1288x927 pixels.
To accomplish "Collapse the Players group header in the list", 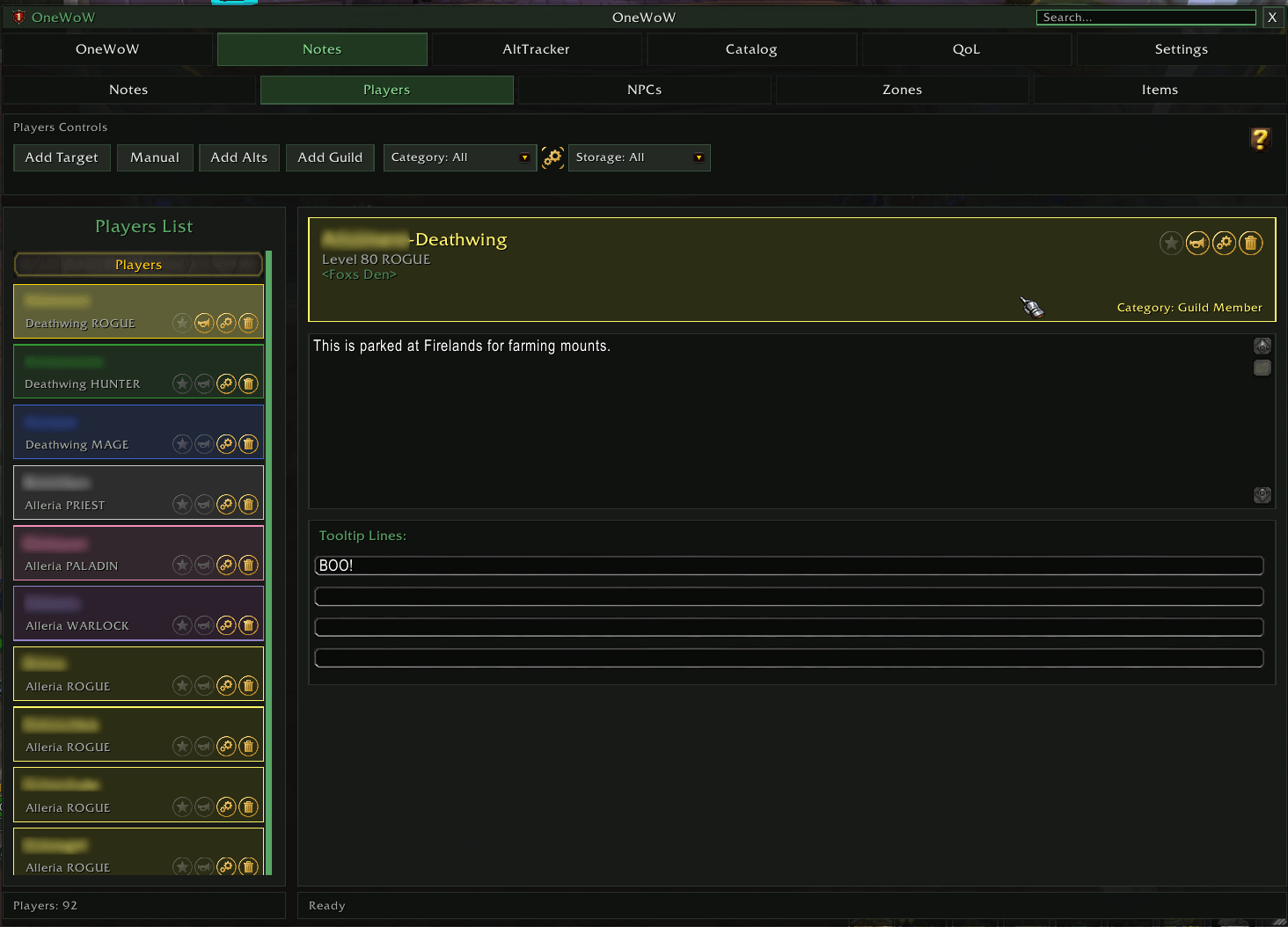I will pyautogui.click(x=138, y=265).
